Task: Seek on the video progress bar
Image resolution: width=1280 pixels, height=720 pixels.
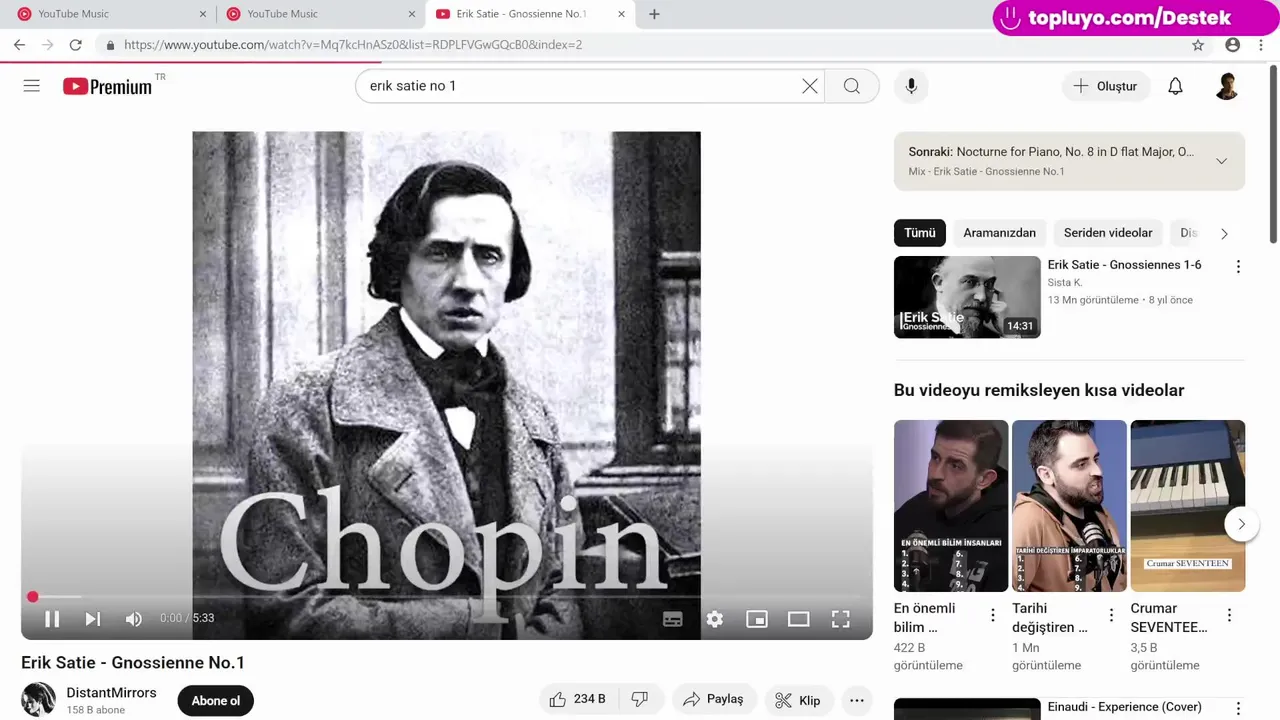Action: coord(447,597)
